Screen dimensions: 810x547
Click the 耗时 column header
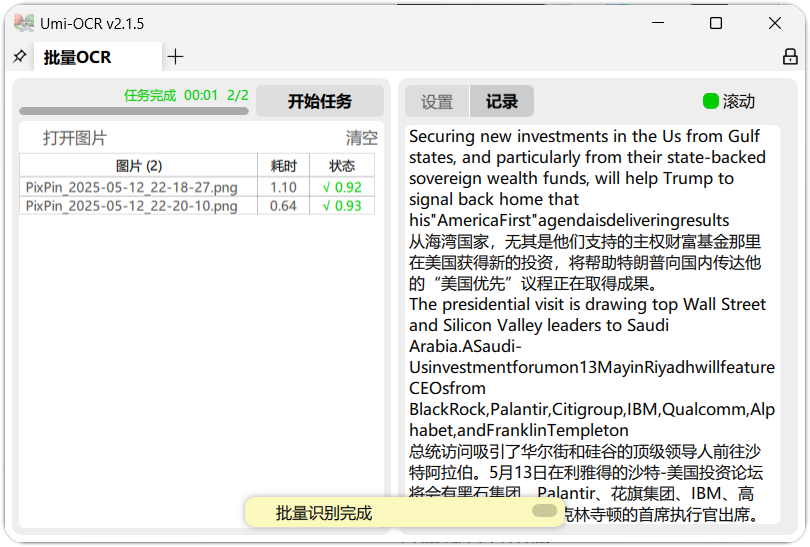click(284, 166)
